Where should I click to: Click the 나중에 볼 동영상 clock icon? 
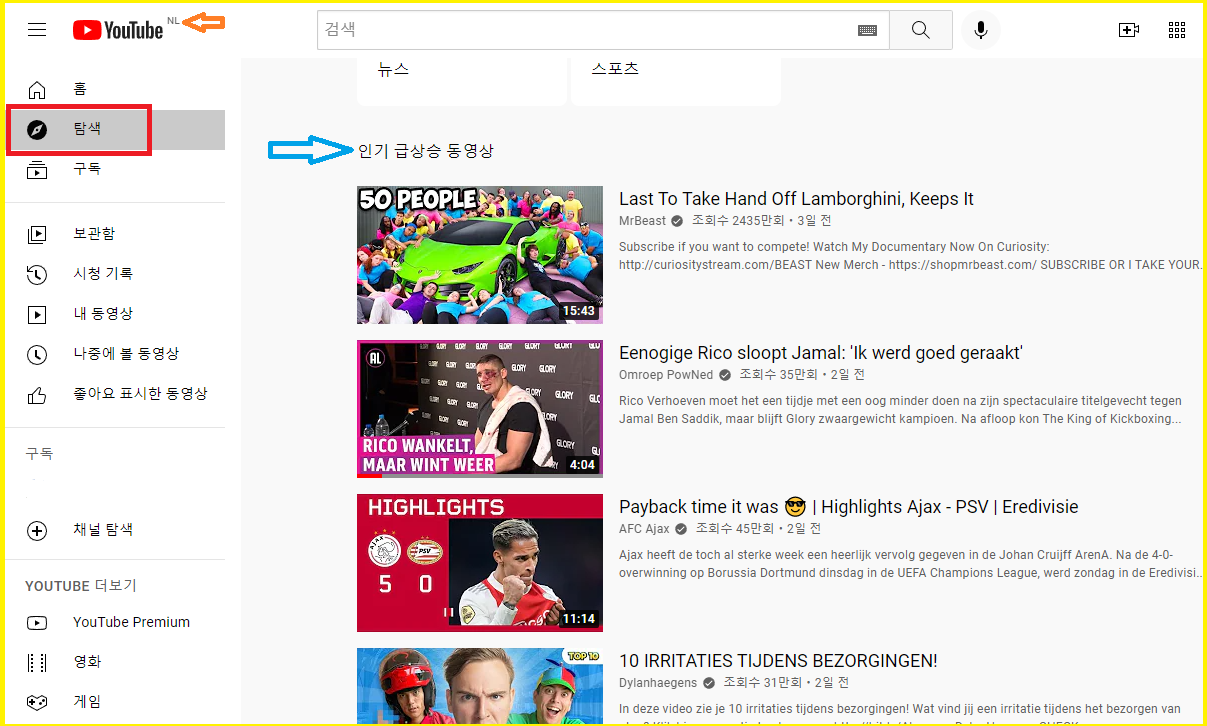[37, 354]
